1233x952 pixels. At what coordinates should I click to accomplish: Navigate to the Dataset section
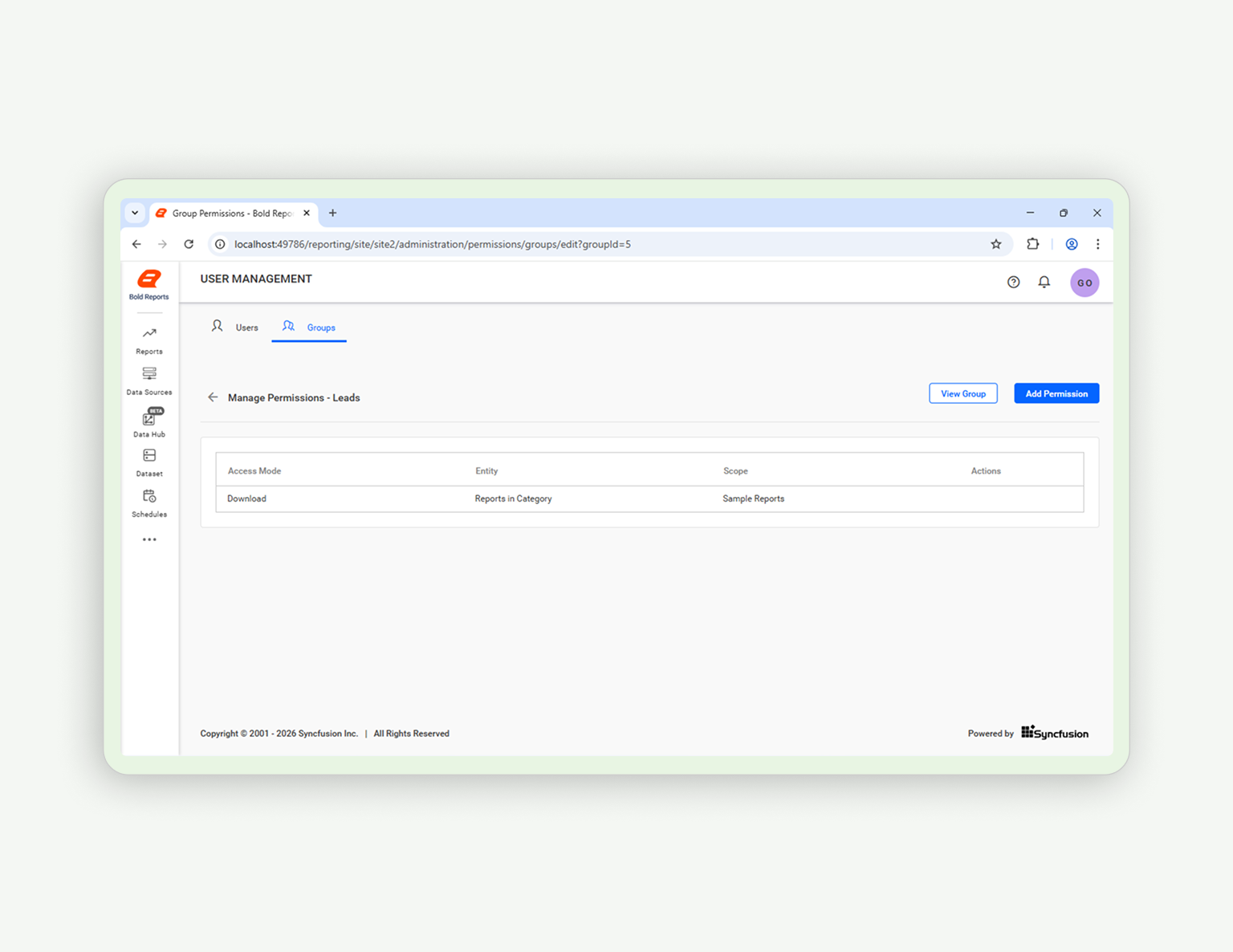(149, 462)
